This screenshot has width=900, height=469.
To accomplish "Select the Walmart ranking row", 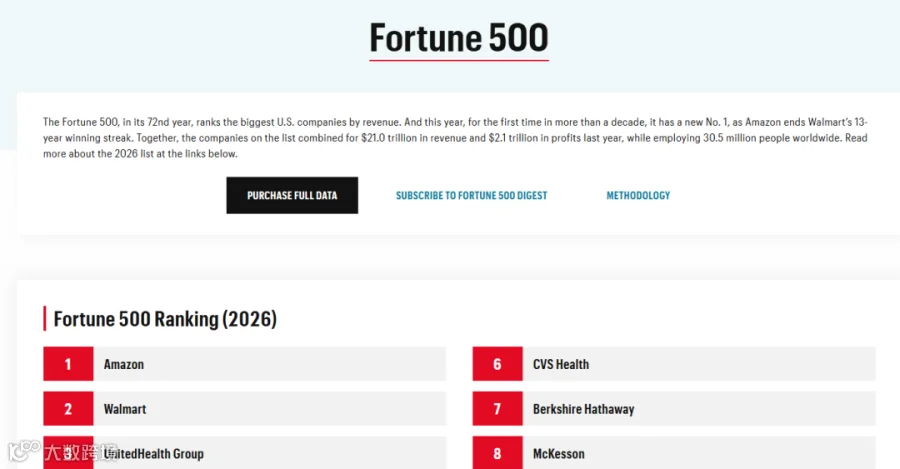I will pos(245,409).
